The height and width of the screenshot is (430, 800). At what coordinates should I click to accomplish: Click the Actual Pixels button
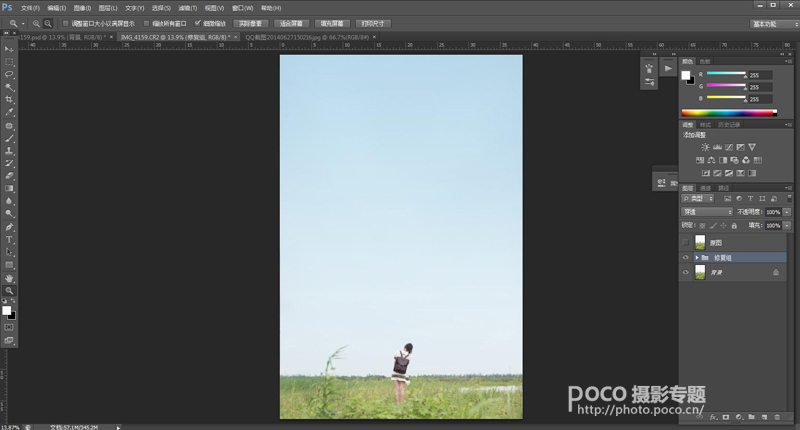click(x=251, y=24)
